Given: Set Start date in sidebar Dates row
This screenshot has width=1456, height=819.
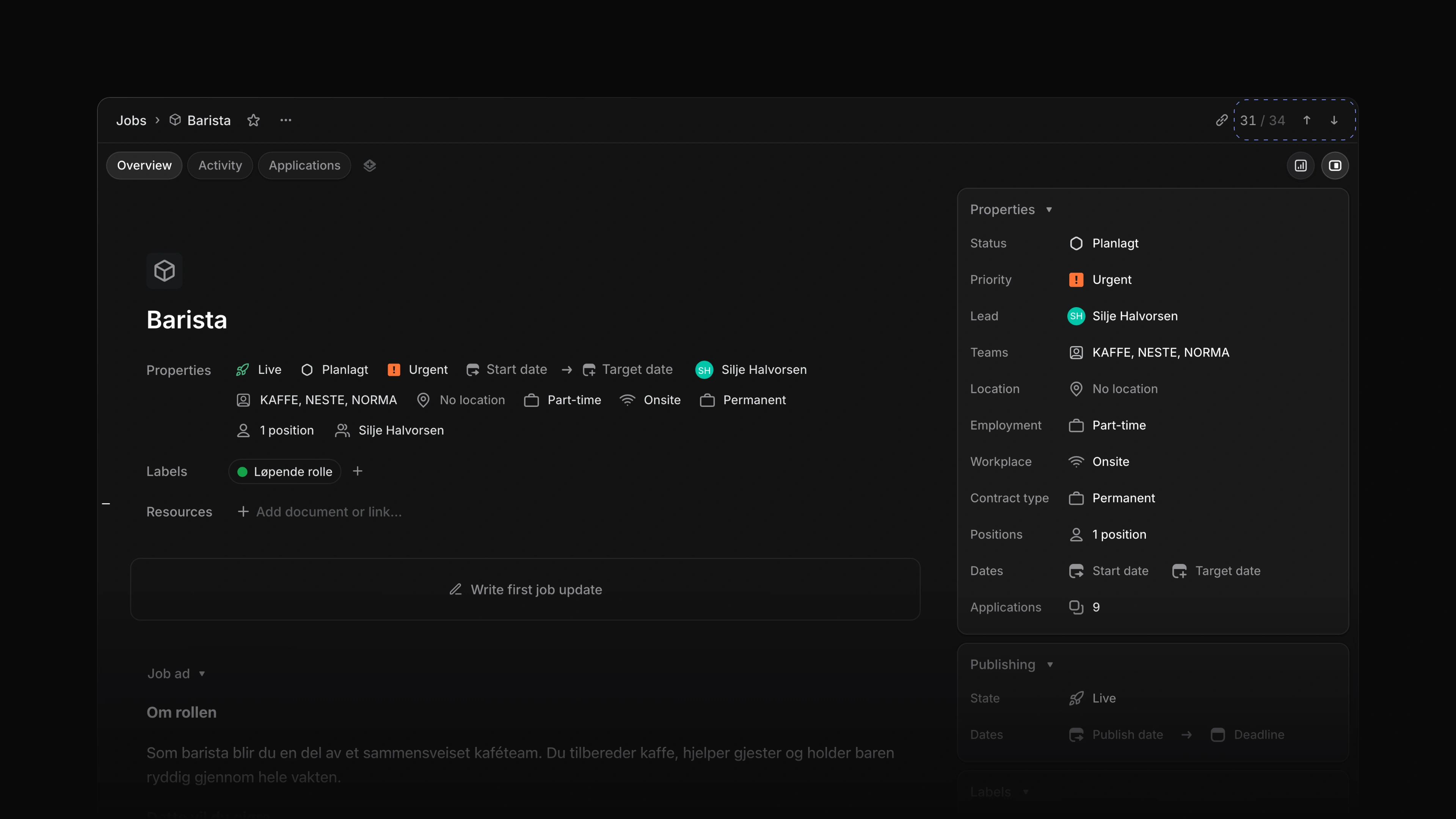Looking at the screenshot, I should coord(1109,571).
